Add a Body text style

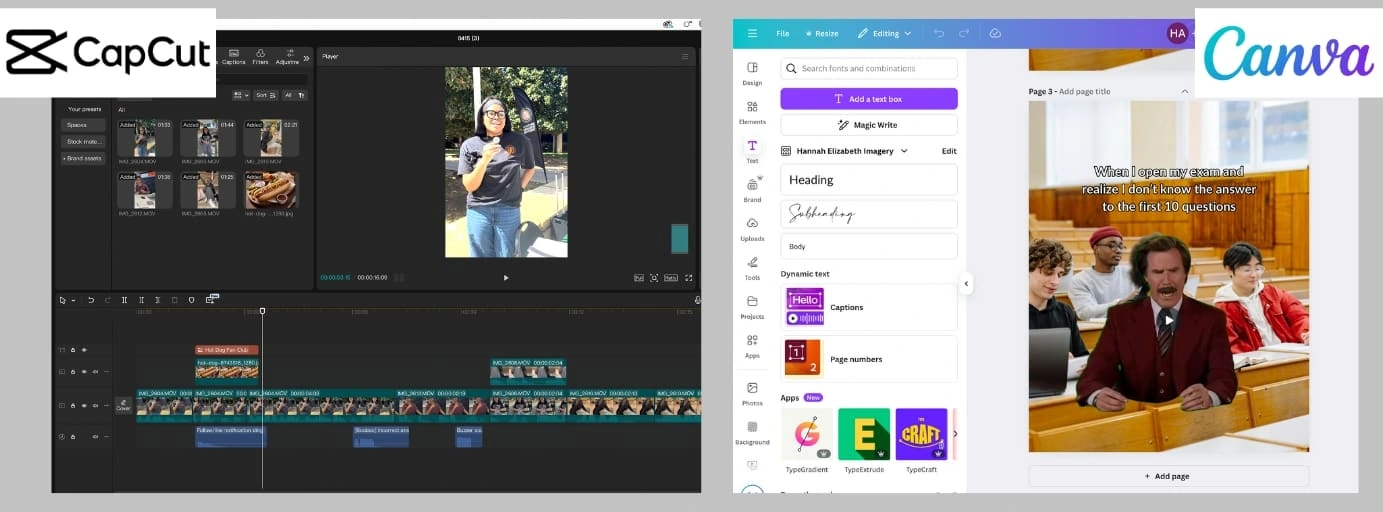point(869,246)
